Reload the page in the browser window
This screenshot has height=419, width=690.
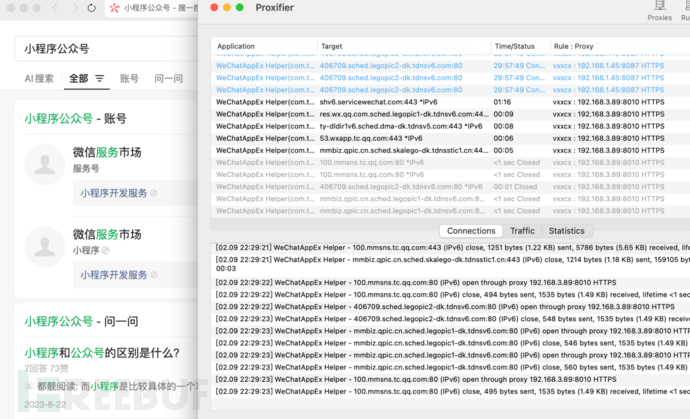click(92, 8)
